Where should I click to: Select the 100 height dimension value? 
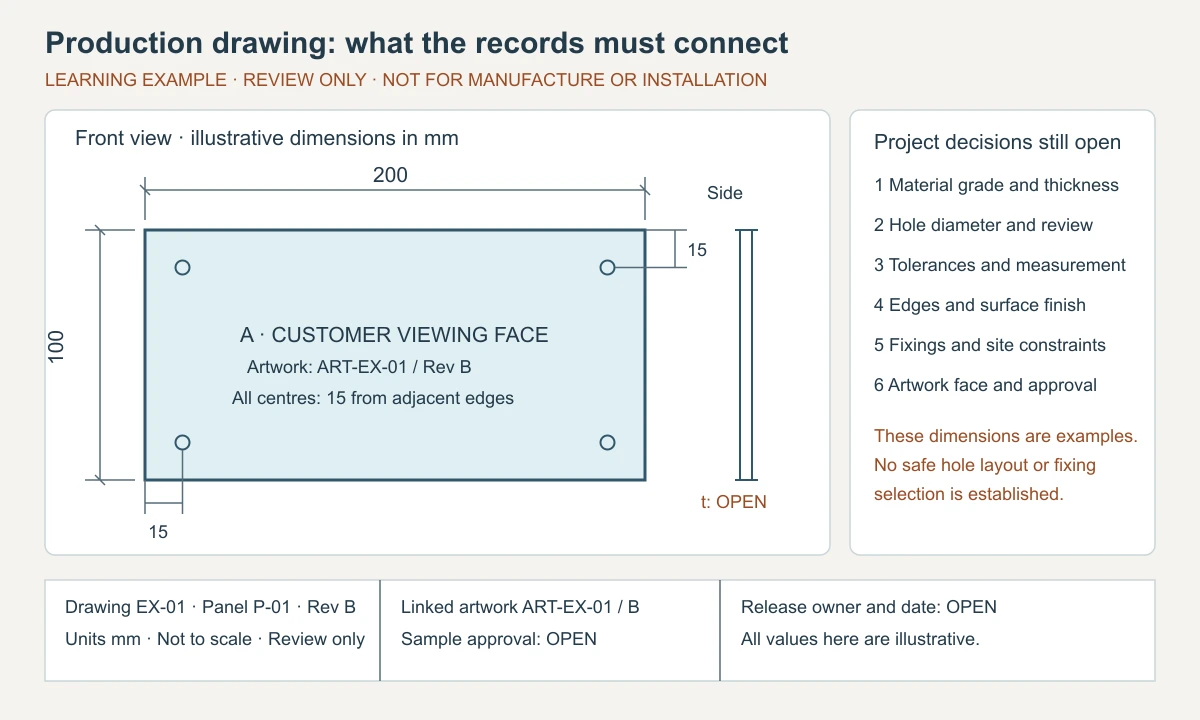click(x=56, y=346)
